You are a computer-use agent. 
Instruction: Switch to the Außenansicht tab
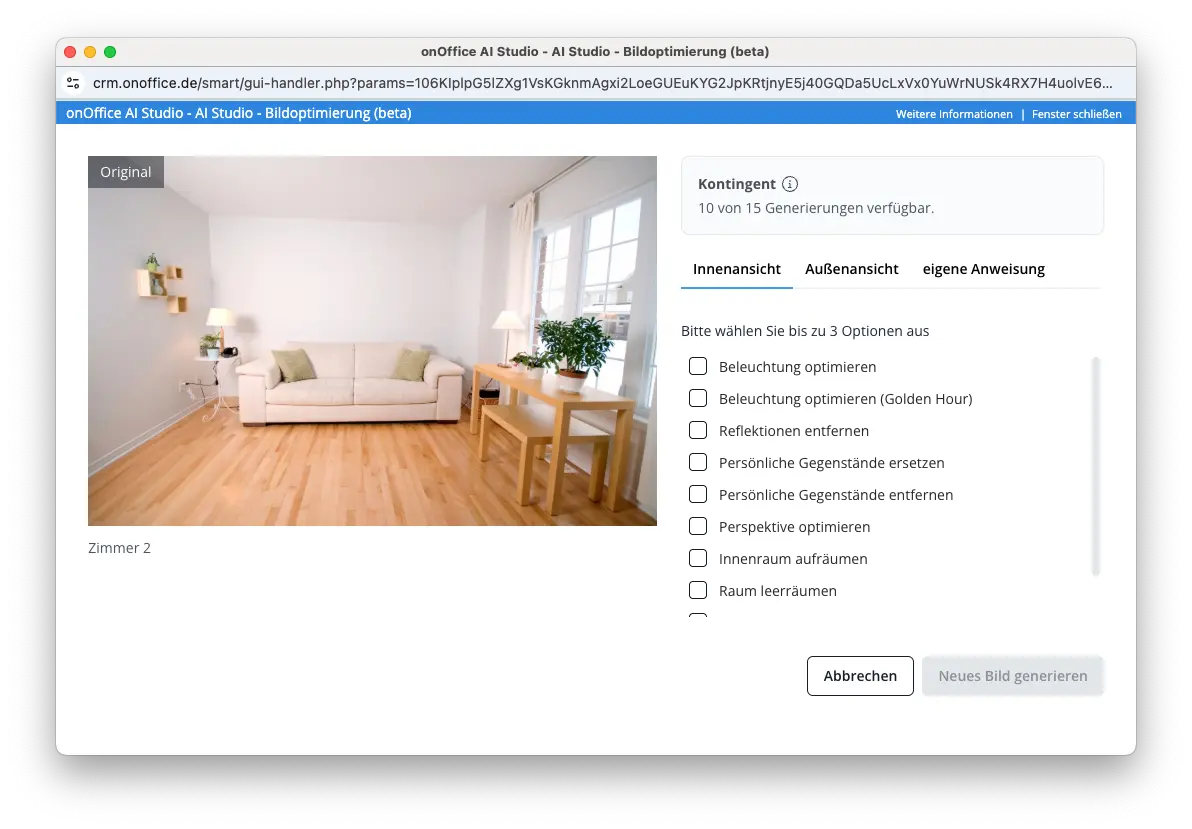851,269
